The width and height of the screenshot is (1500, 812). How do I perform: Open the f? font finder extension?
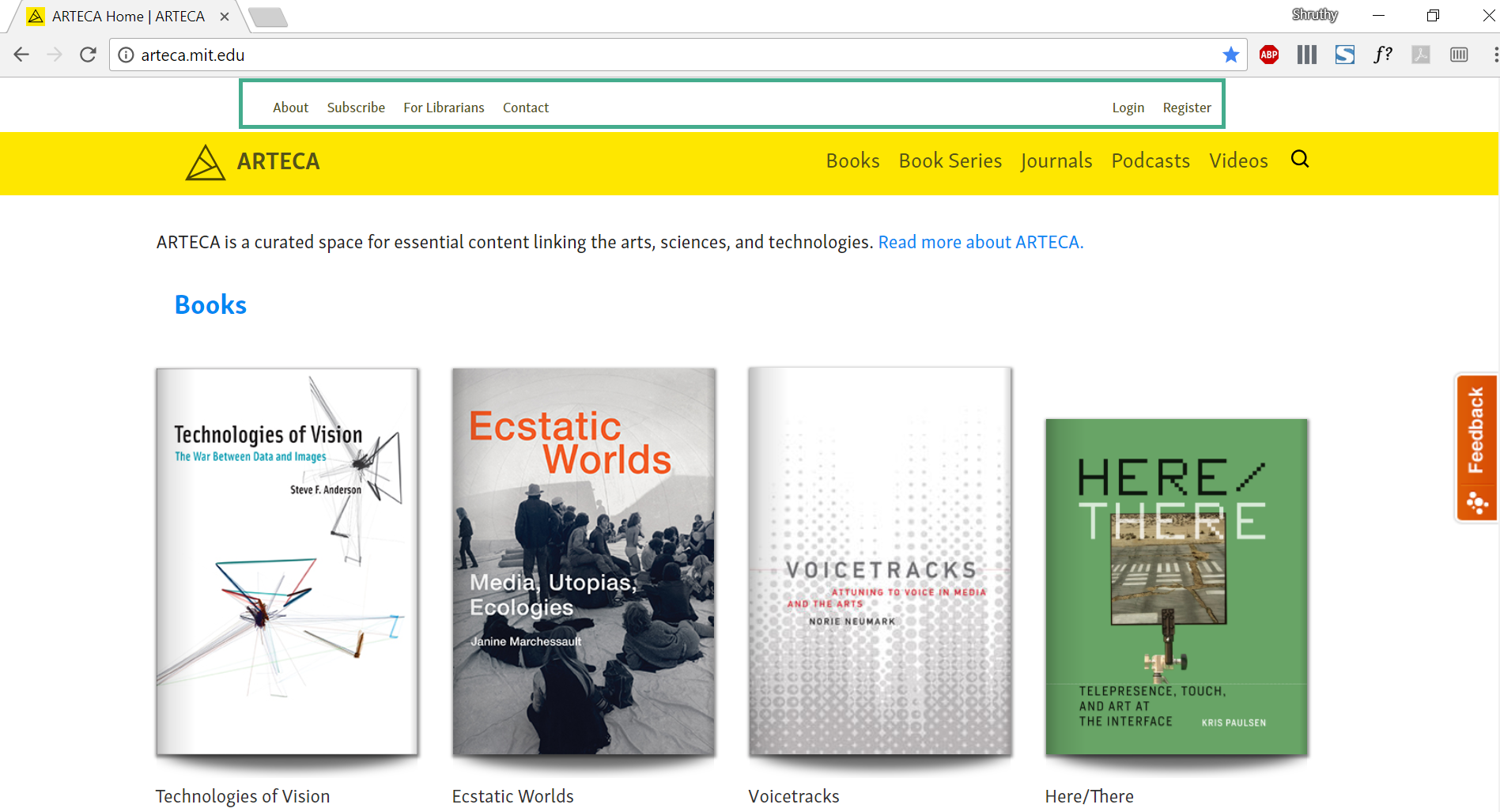1383,55
